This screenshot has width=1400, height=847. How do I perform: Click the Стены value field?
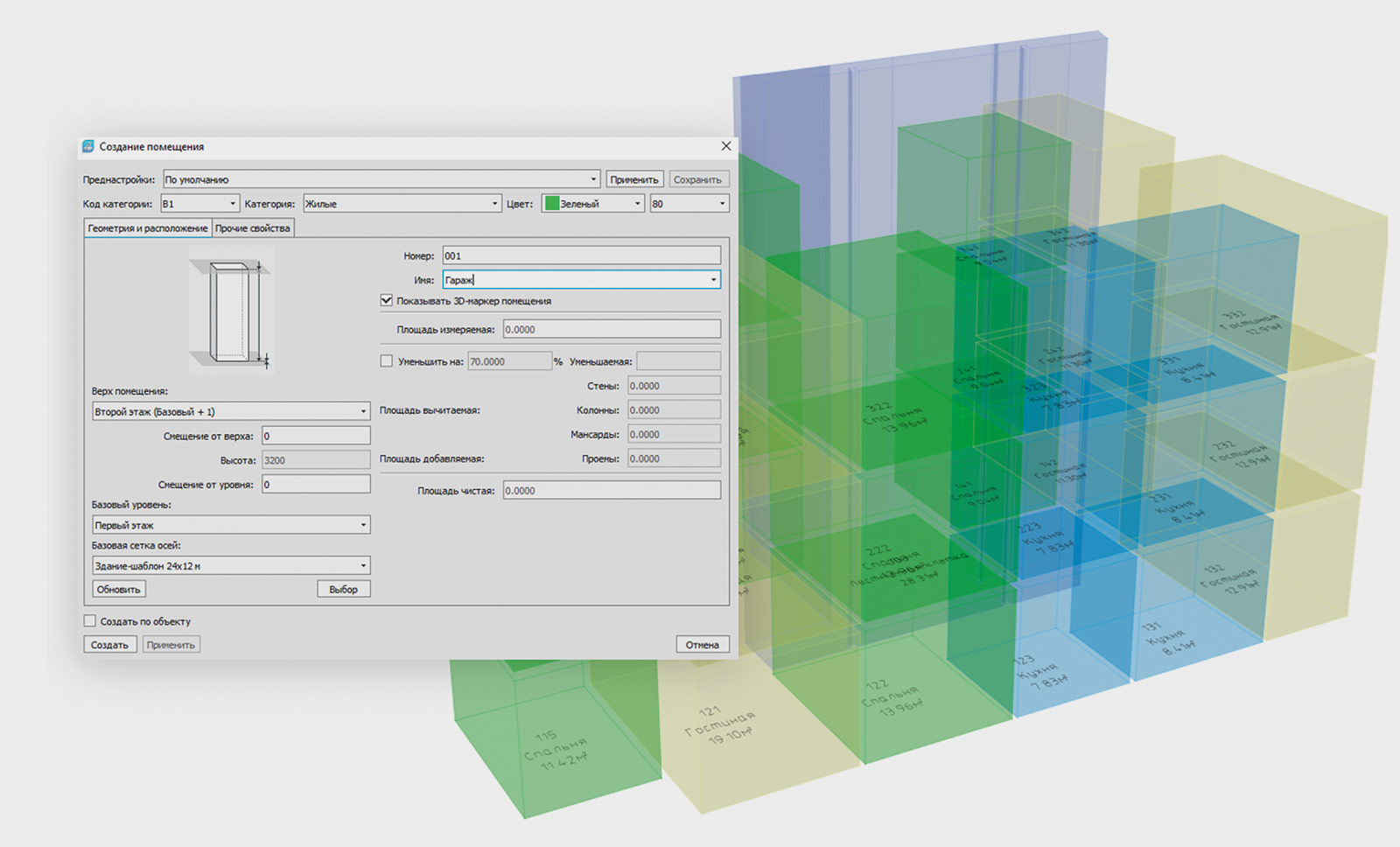point(674,386)
